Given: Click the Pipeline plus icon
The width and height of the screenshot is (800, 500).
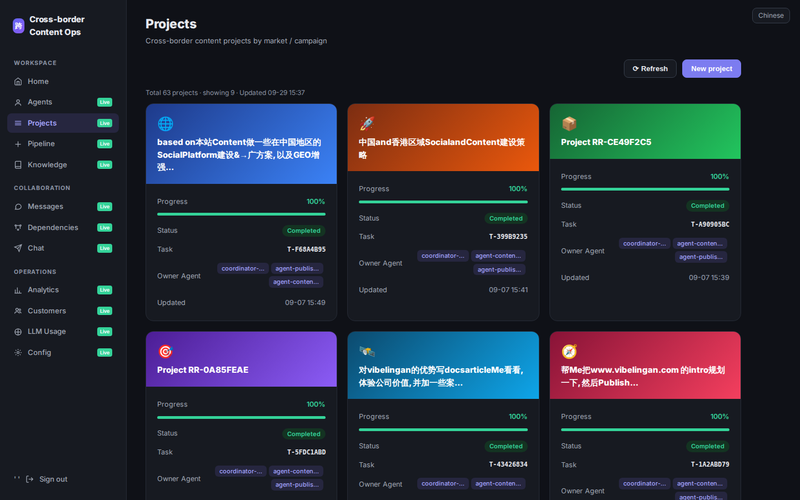Looking at the screenshot, I should tap(18, 144).
